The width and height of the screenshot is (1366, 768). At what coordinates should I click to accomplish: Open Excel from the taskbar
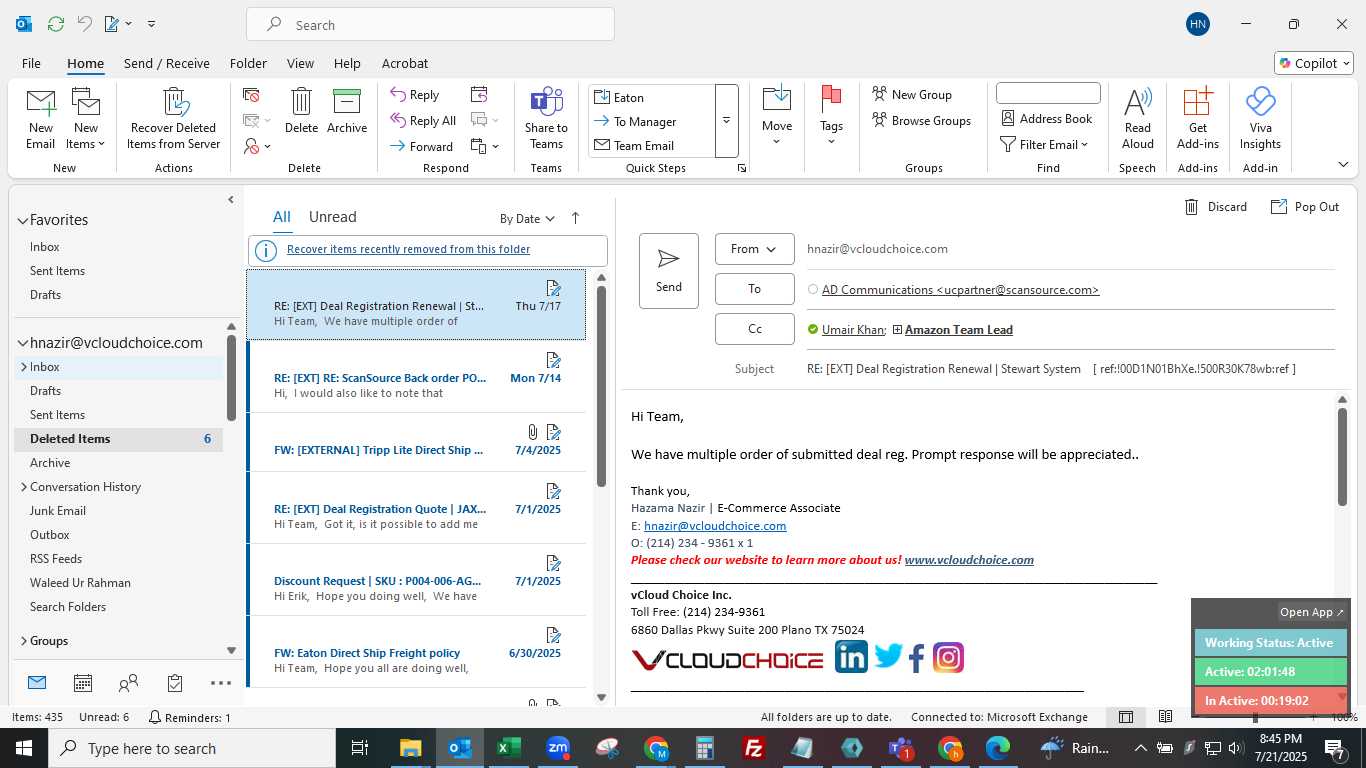tap(509, 748)
